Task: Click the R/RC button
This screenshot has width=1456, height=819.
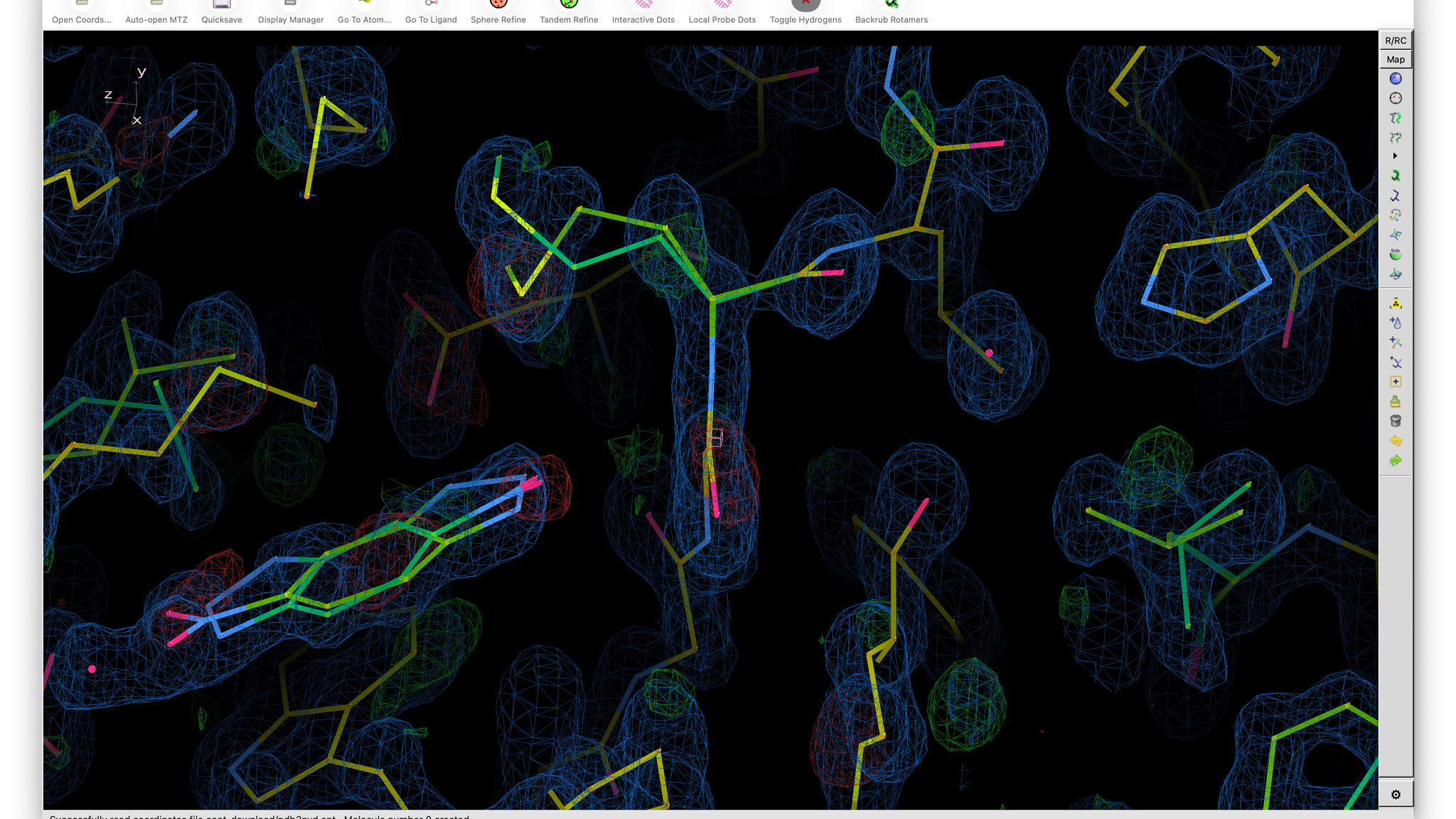Action: 1396,41
